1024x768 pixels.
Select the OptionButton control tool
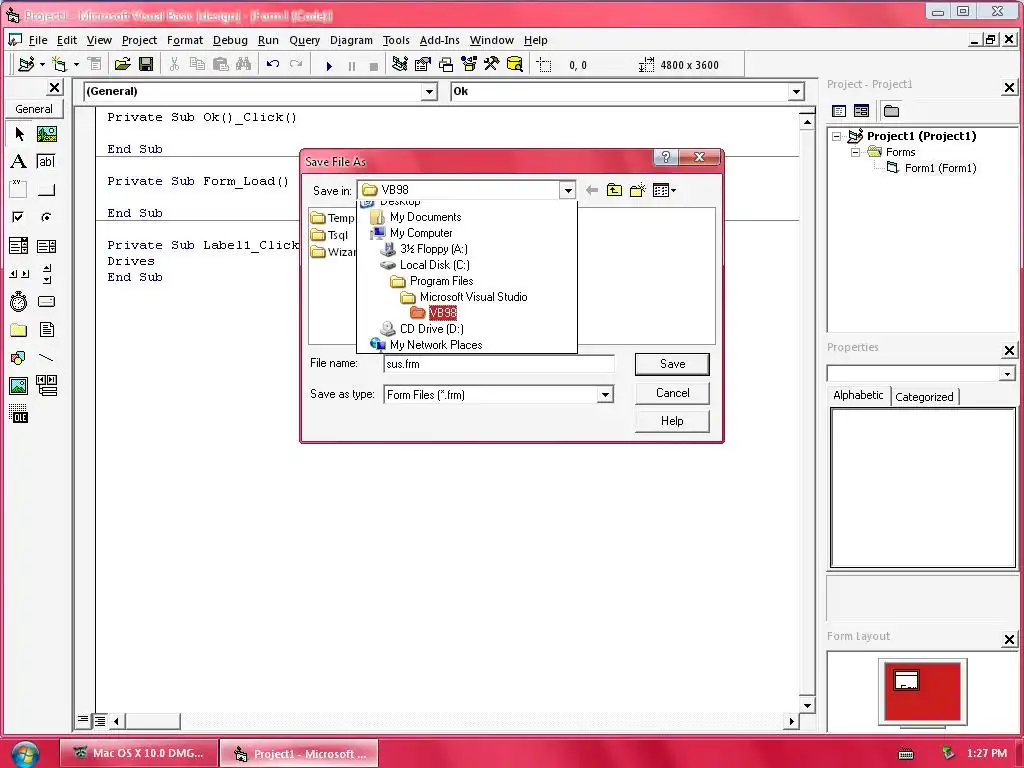pyautogui.click(x=46, y=217)
